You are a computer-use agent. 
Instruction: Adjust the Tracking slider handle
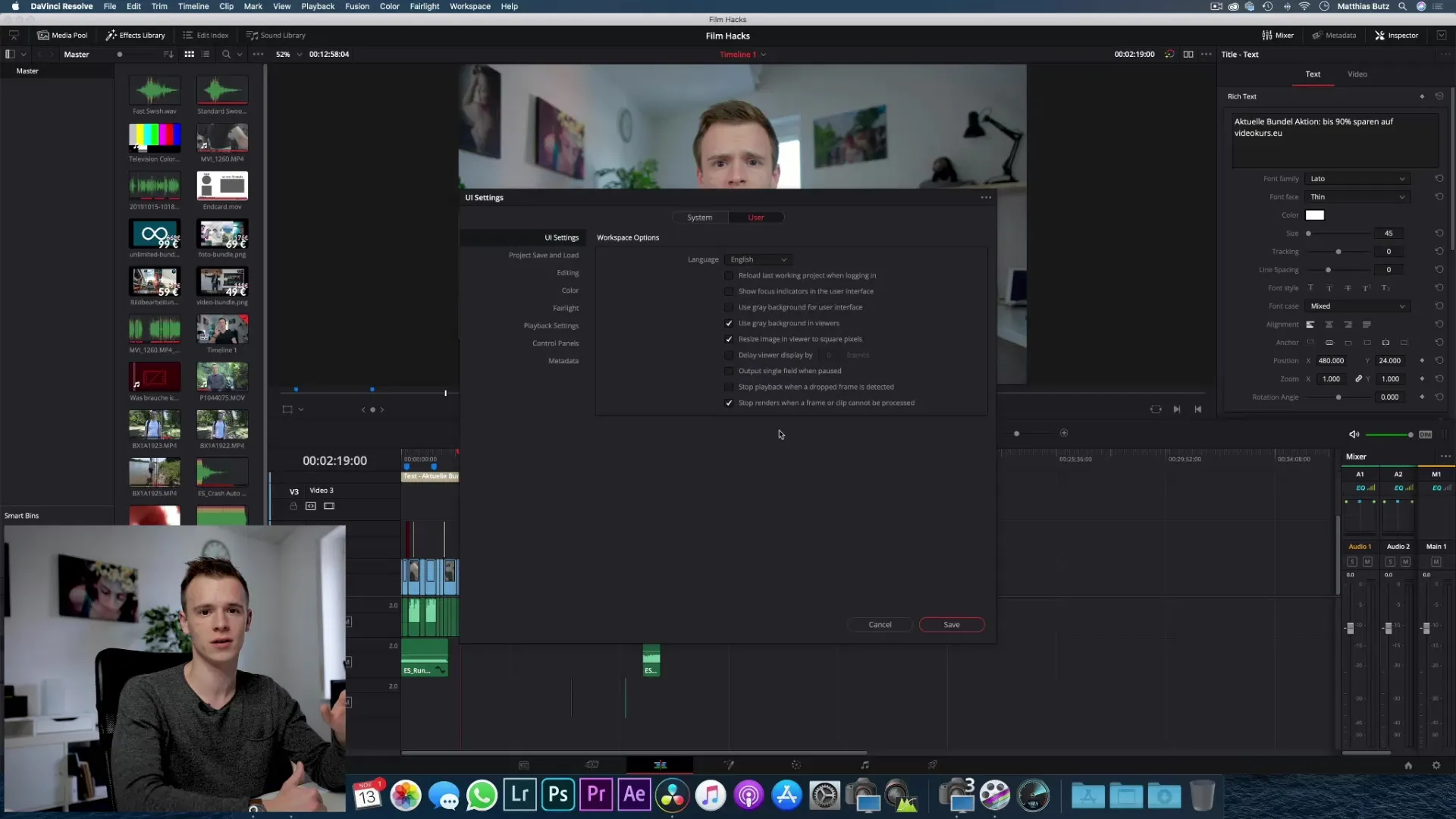pyautogui.click(x=1338, y=252)
